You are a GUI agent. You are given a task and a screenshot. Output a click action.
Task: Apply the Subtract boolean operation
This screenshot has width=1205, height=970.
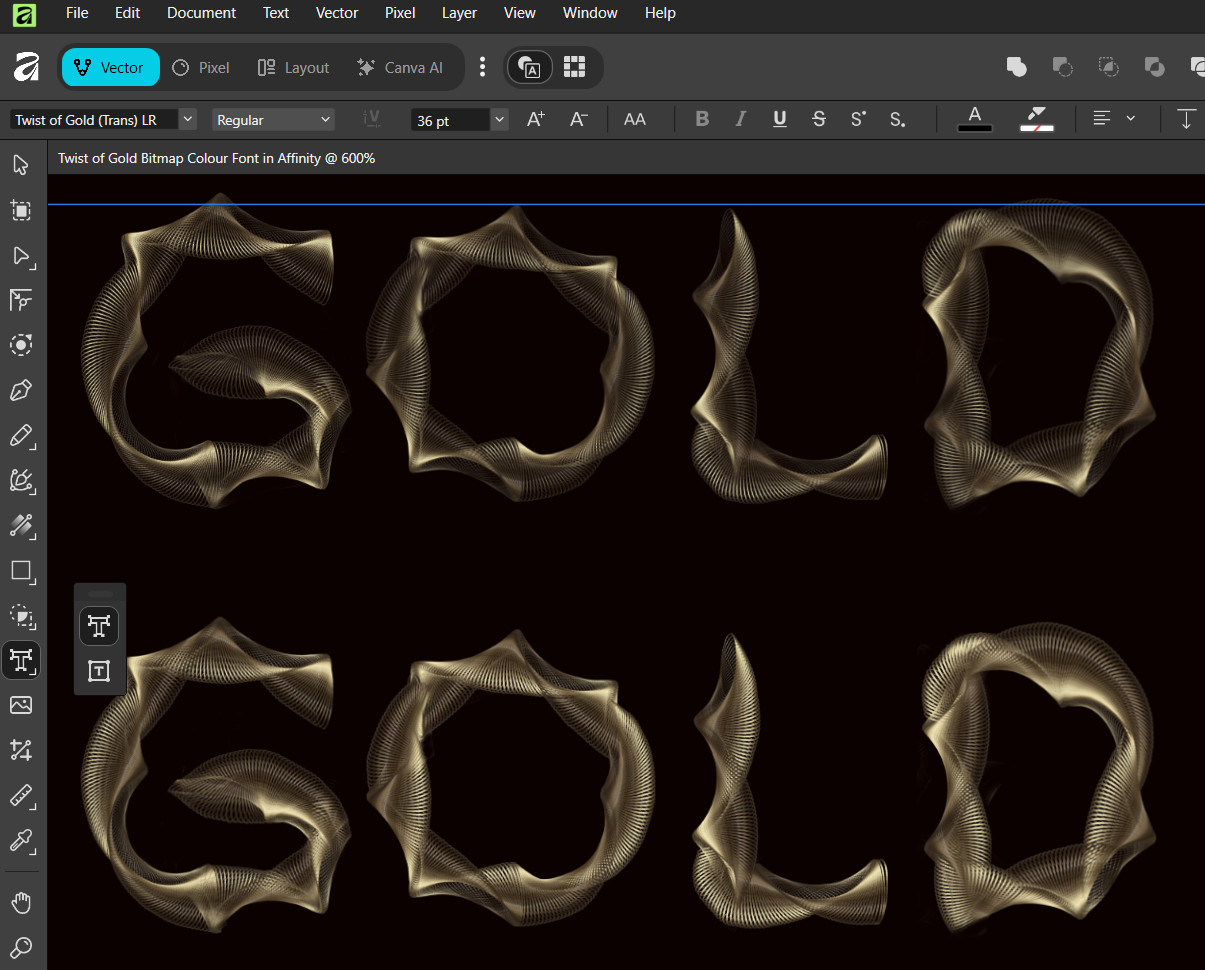click(x=1062, y=67)
